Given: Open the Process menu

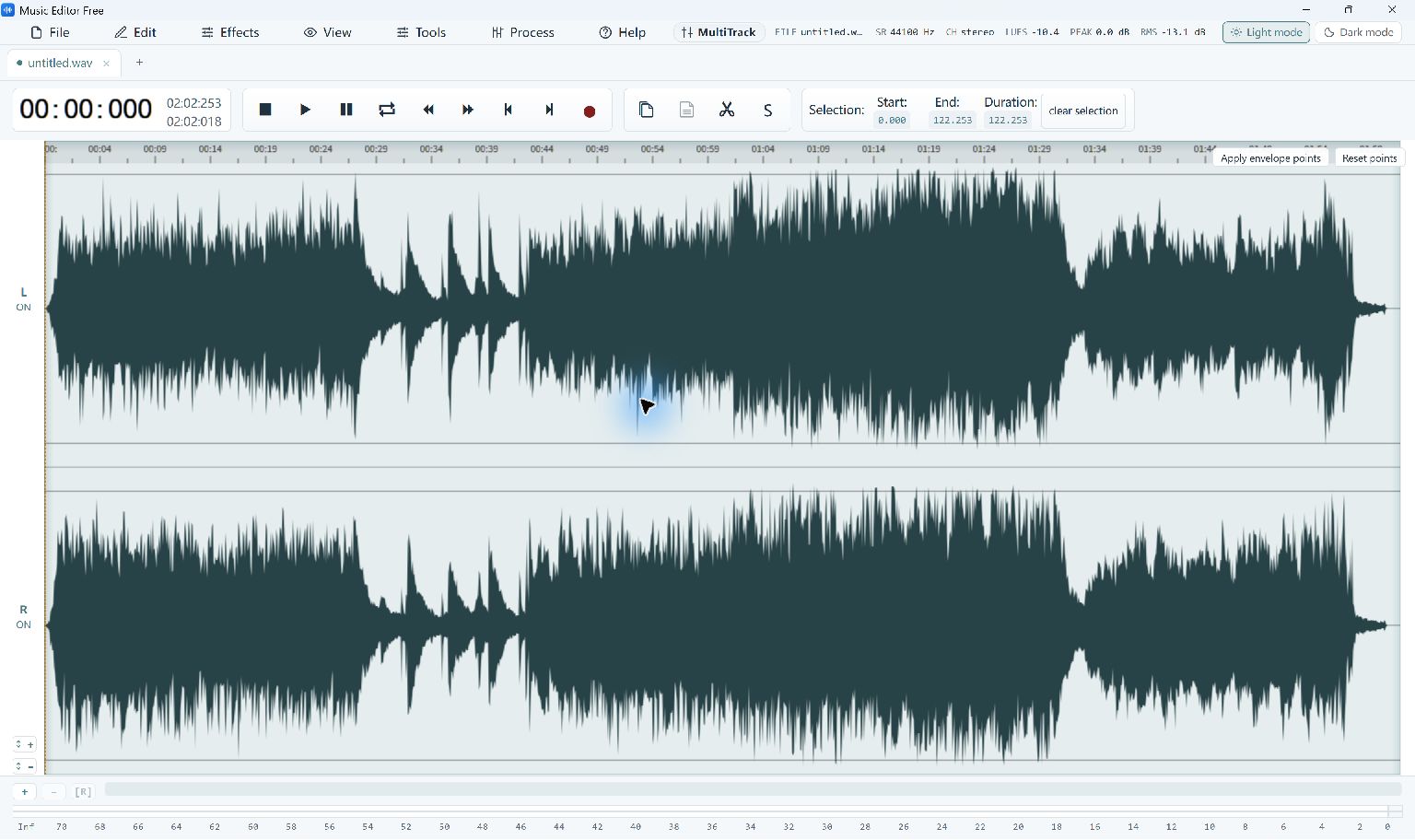Looking at the screenshot, I should [x=523, y=32].
